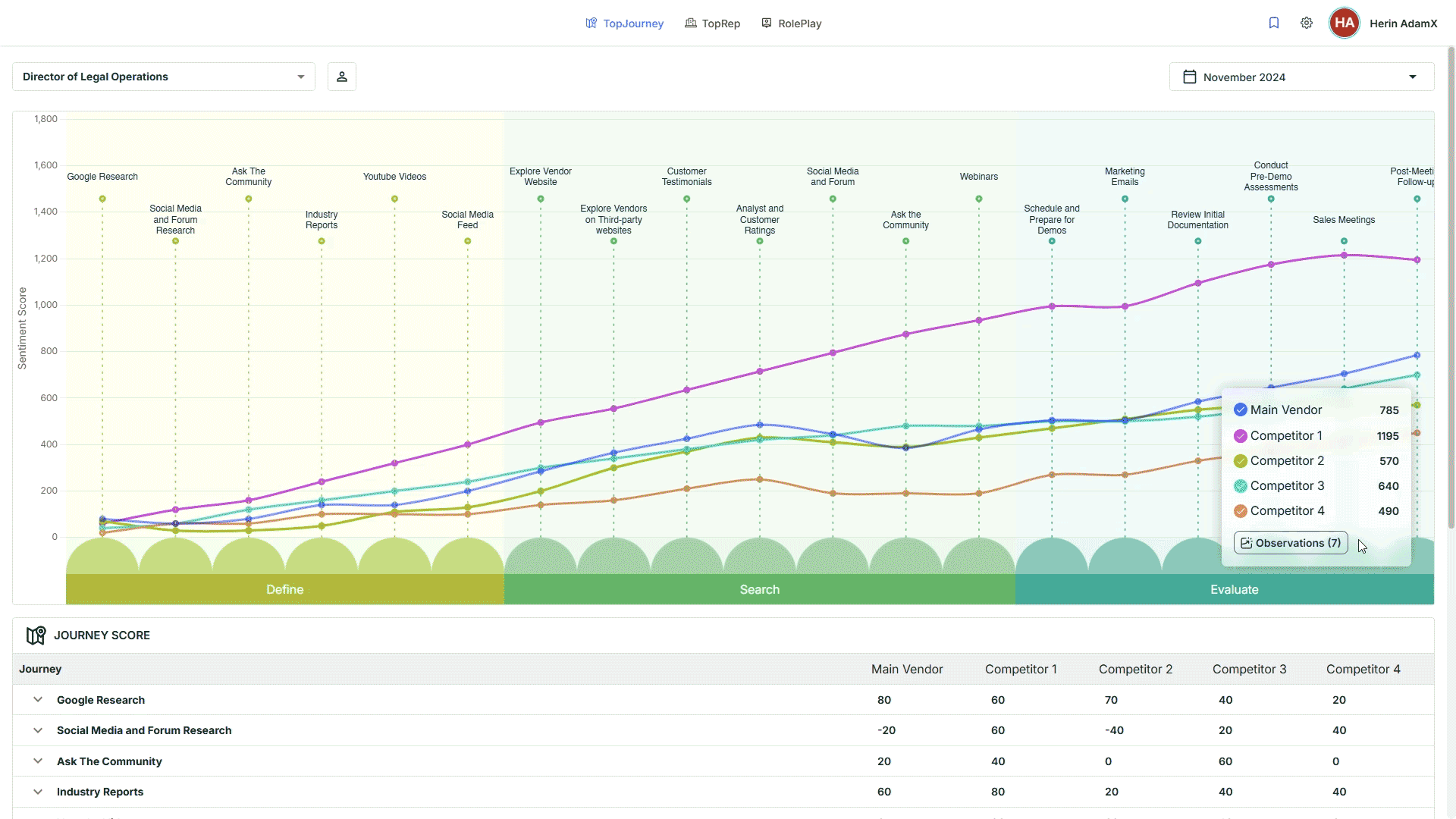
Task: Open the Director of Legal Operations dropdown
Action: point(164,77)
